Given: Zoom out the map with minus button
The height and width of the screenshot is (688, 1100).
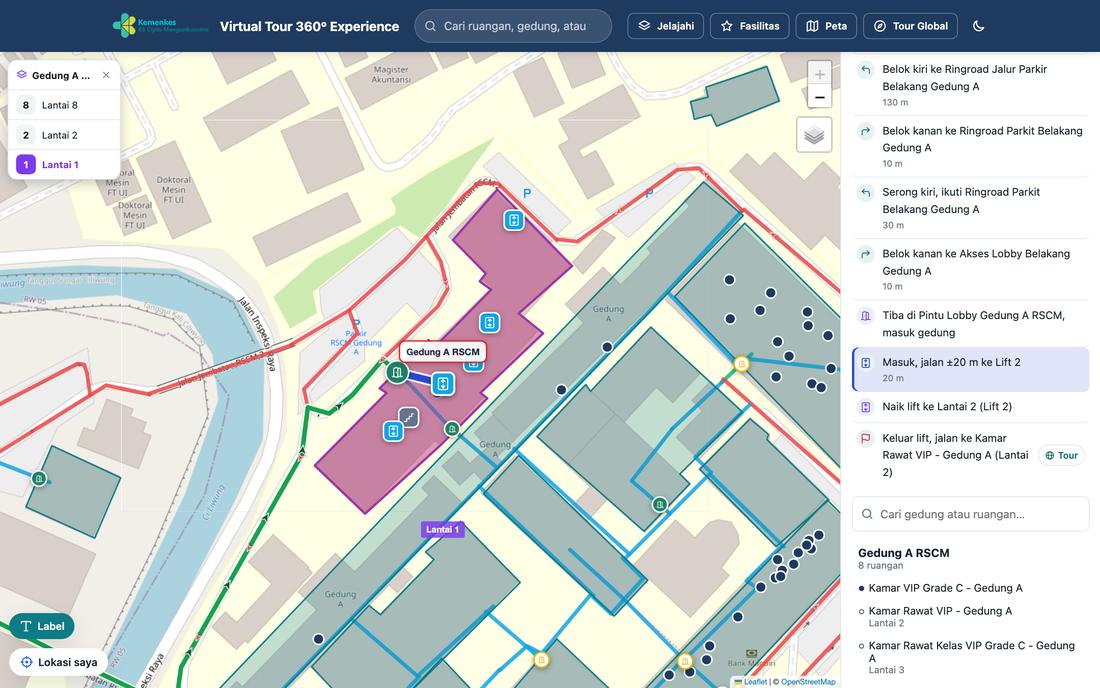Looking at the screenshot, I should coord(819,97).
